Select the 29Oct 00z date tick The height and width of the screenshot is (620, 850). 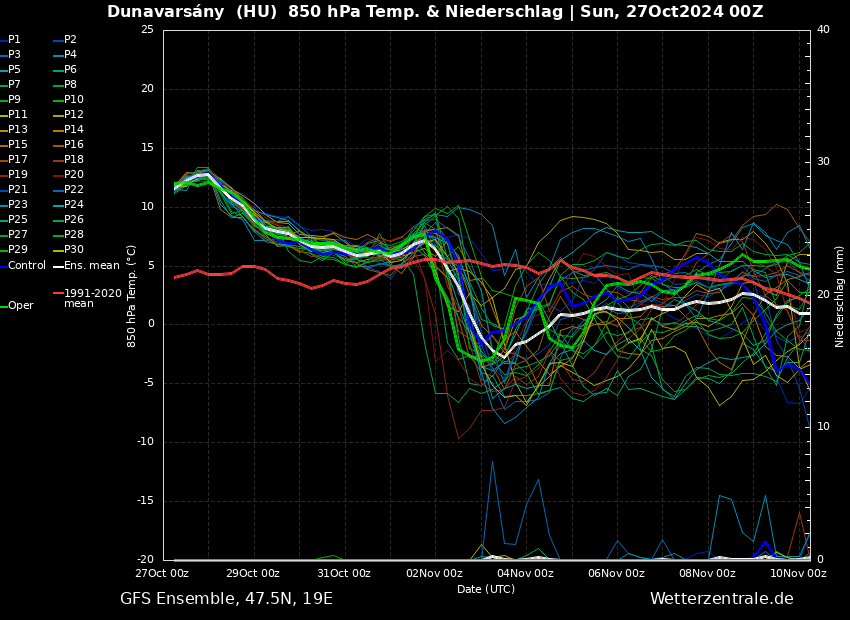click(252, 574)
